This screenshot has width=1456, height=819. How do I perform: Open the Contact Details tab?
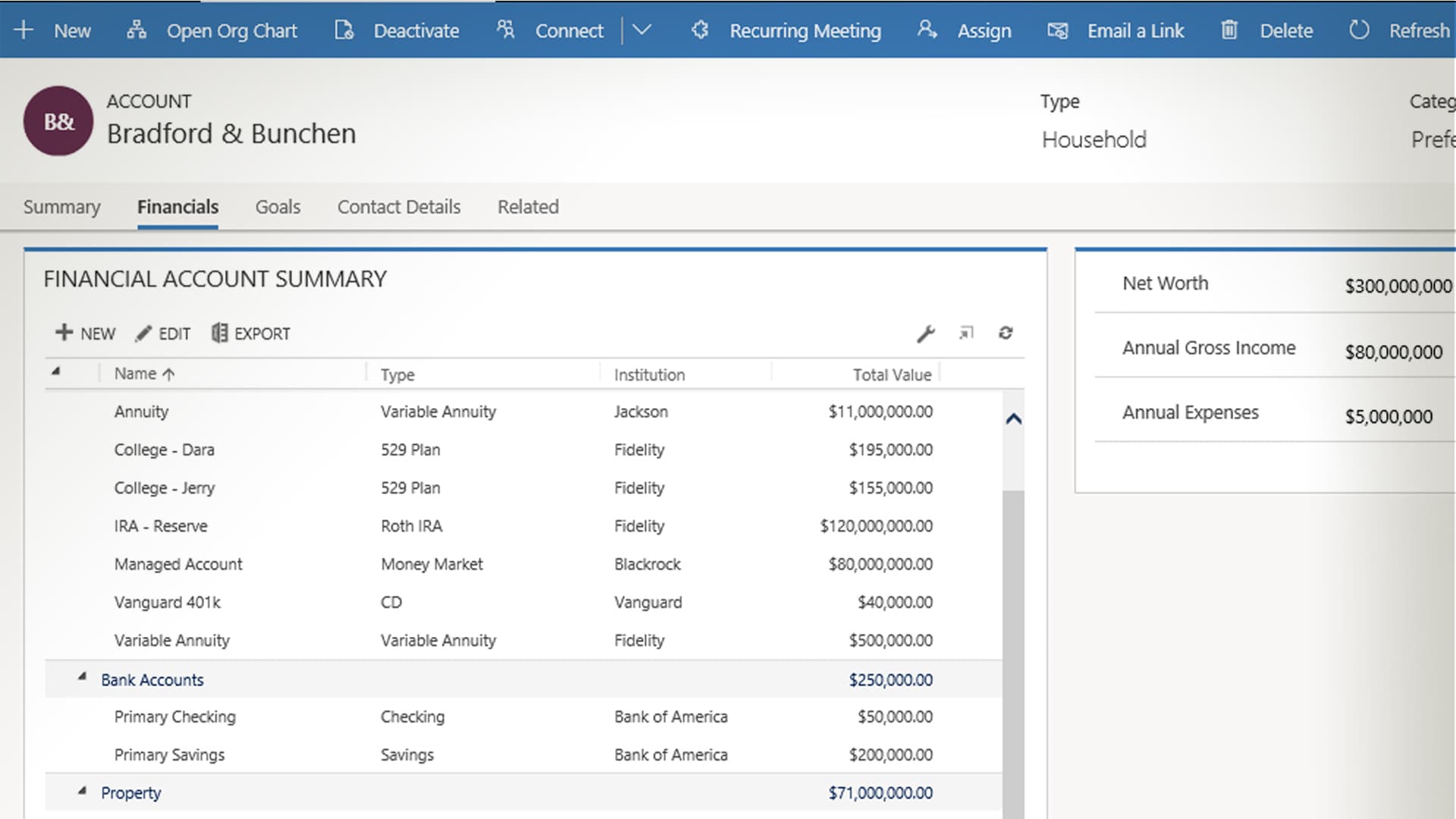(399, 207)
